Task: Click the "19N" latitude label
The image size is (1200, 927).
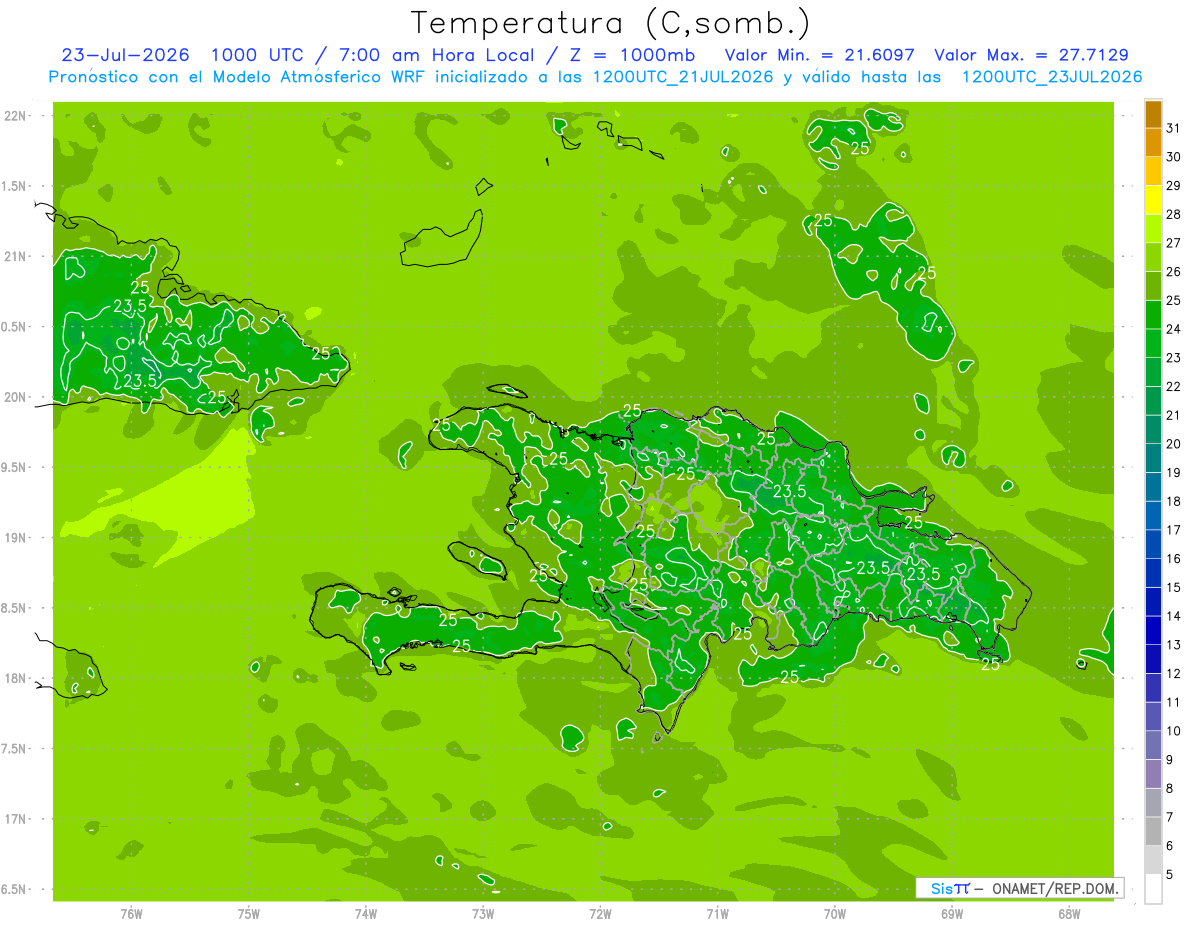Action: 14,538
